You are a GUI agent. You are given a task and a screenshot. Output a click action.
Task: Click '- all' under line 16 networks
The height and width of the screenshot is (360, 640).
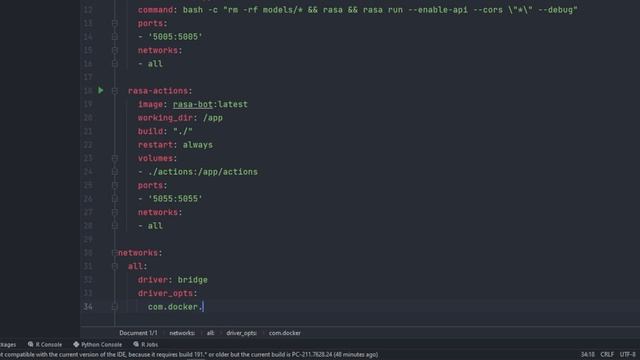coord(150,64)
